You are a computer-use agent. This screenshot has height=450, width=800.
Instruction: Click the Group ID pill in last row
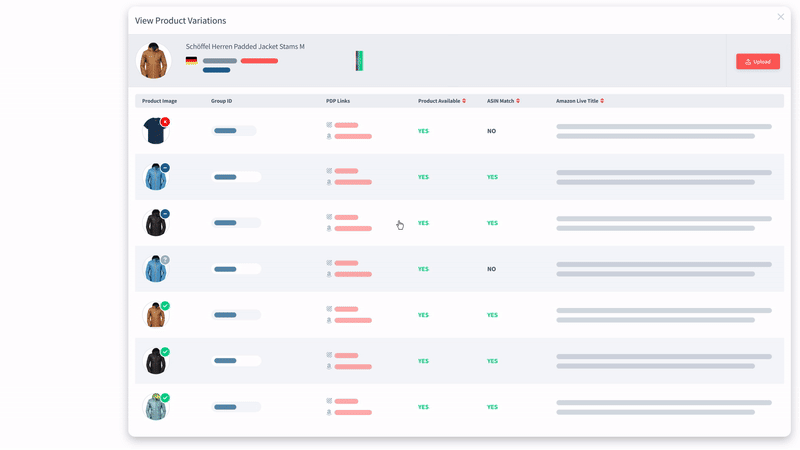[235, 407]
